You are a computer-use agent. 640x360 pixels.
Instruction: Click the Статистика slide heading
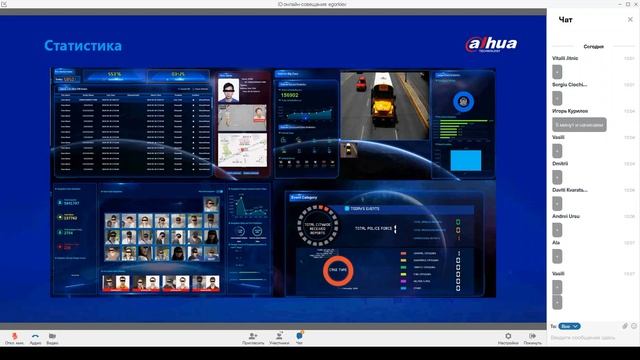pyautogui.click(x=83, y=46)
